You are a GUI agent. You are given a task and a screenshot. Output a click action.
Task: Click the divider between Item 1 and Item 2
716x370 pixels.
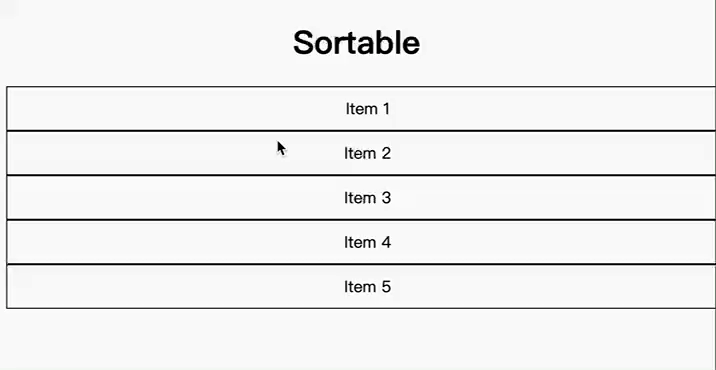361,131
